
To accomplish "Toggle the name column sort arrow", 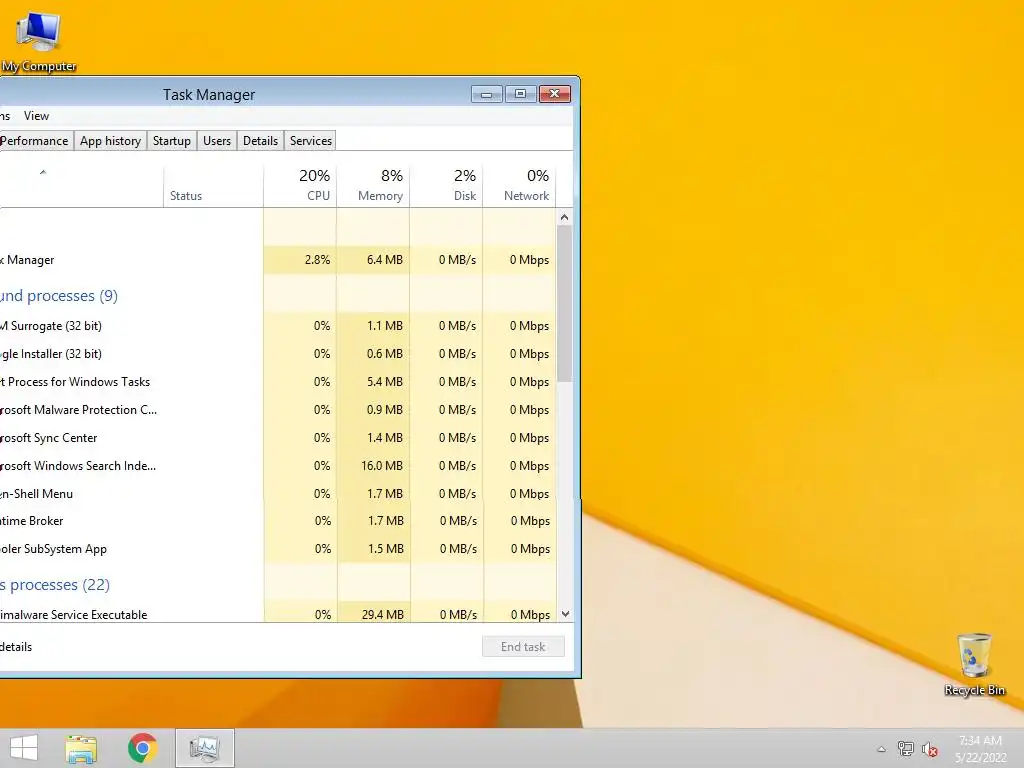I will pos(43,172).
